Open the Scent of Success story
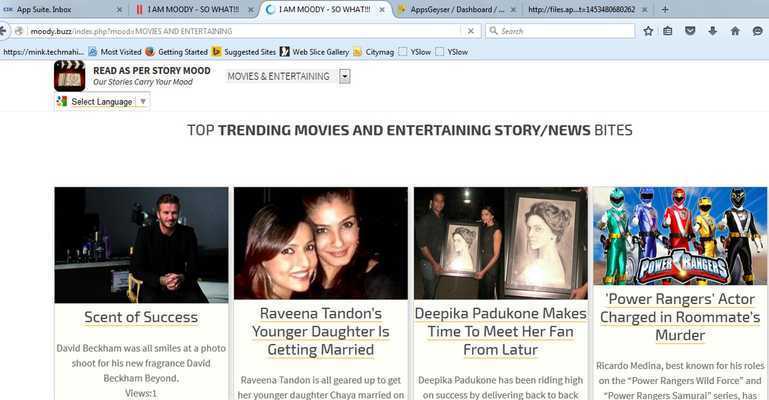This screenshot has width=769, height=400. (x=141, y=317)
